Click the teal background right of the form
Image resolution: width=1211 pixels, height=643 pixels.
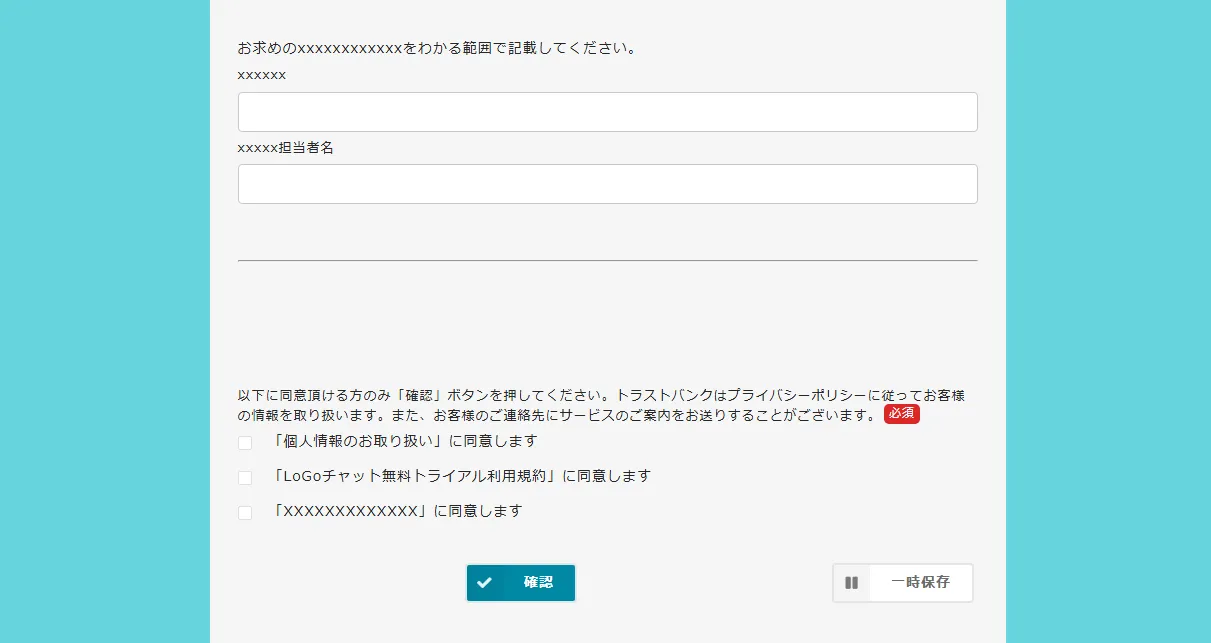coord(1108,320)
